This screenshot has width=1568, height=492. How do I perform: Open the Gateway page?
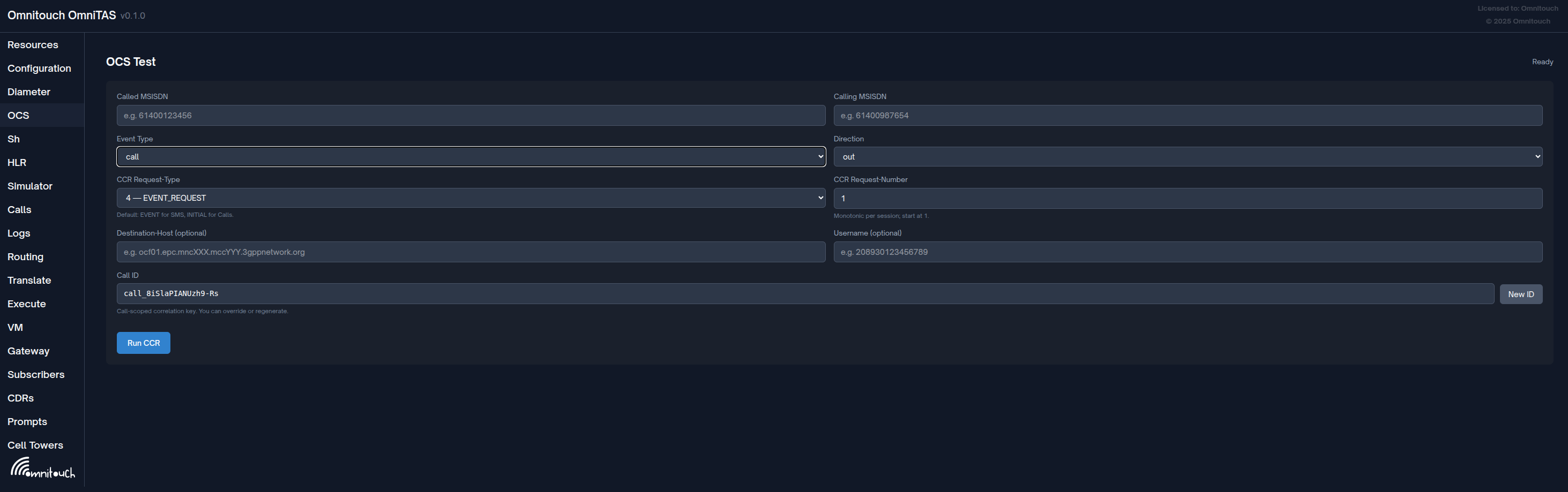tap(28, 351)
